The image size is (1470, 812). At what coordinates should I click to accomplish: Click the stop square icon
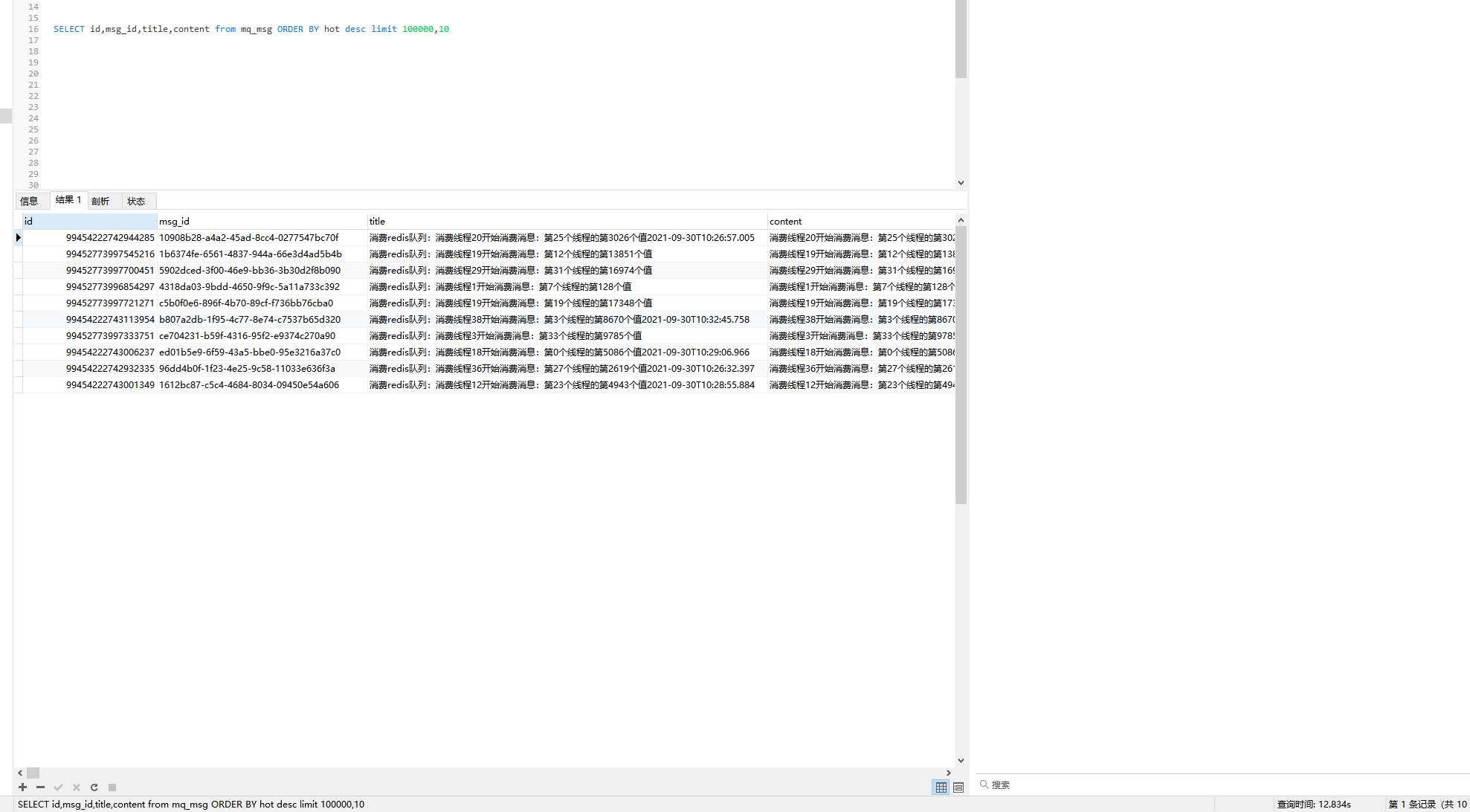tap(112, 787)
